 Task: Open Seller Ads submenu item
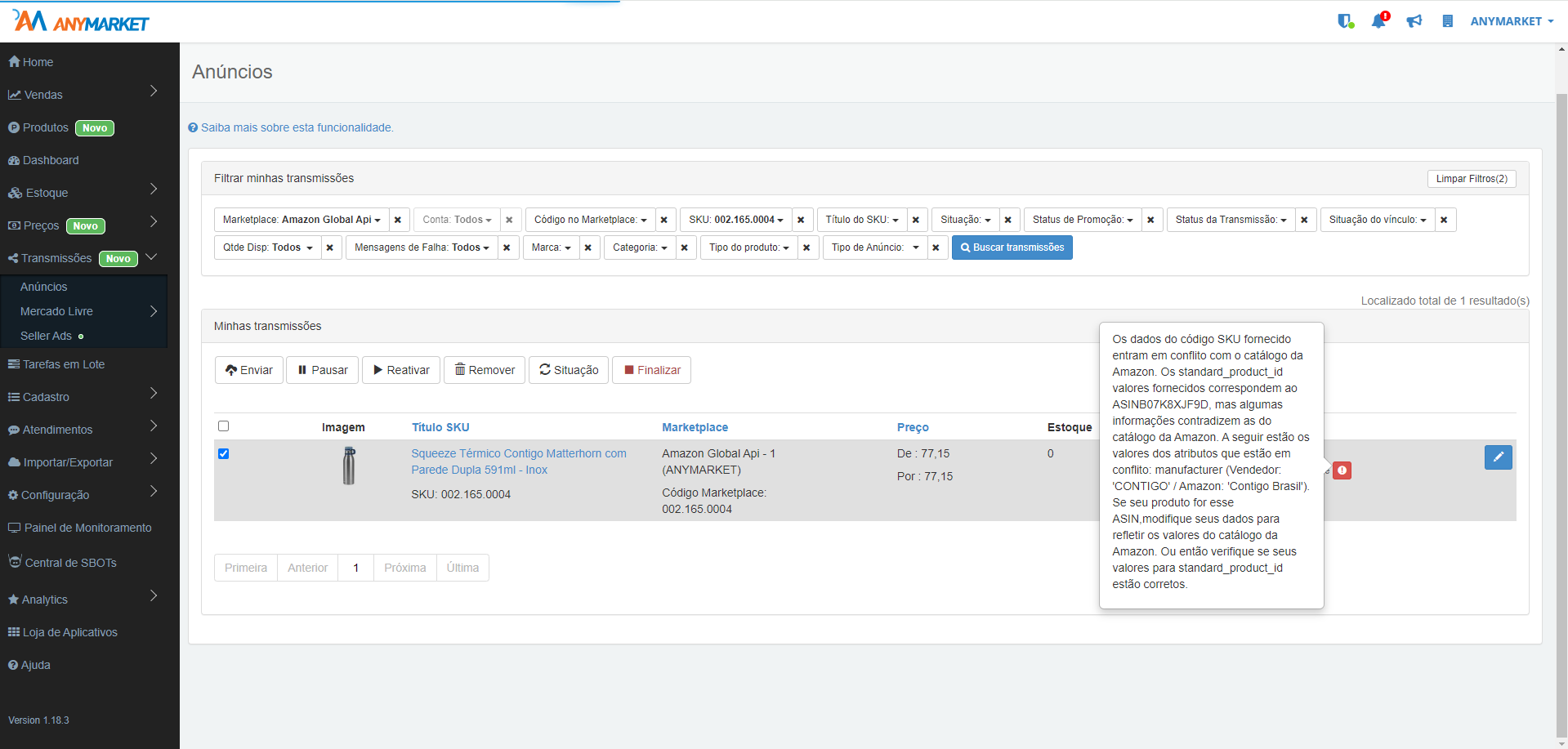click(46, 336)
